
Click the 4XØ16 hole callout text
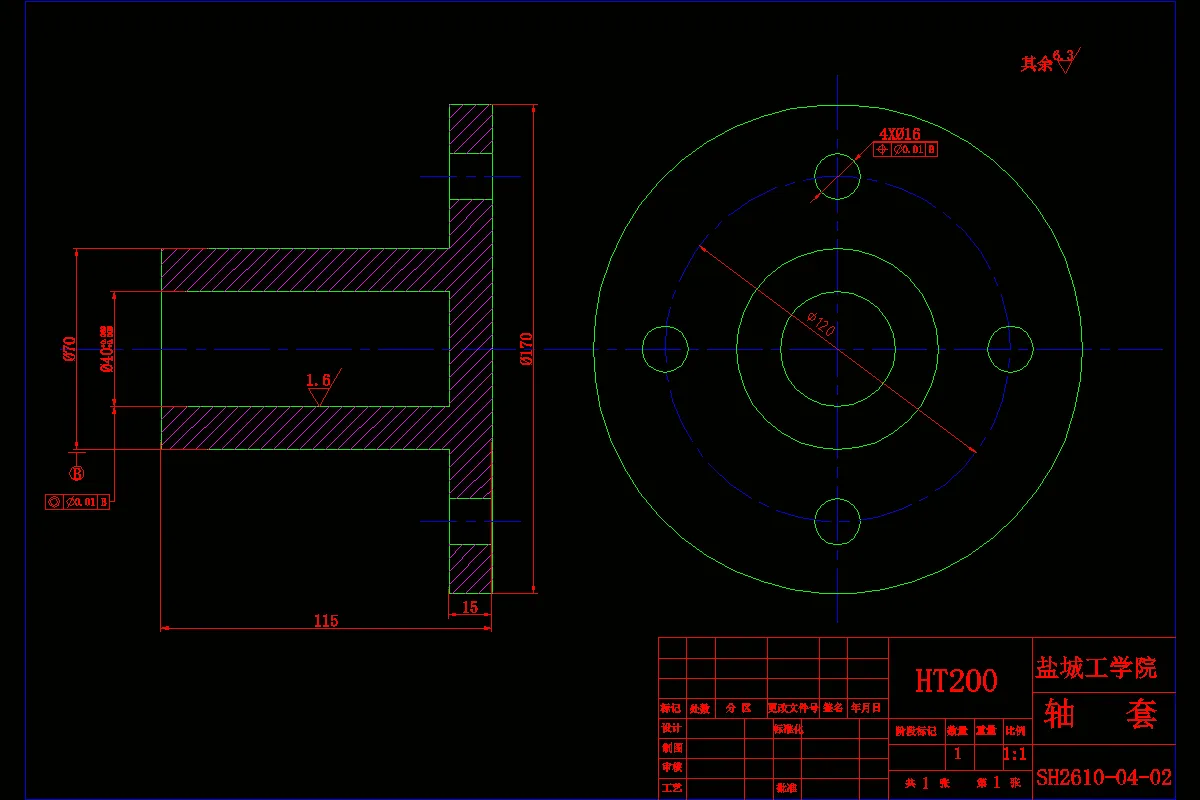point(899,133)
